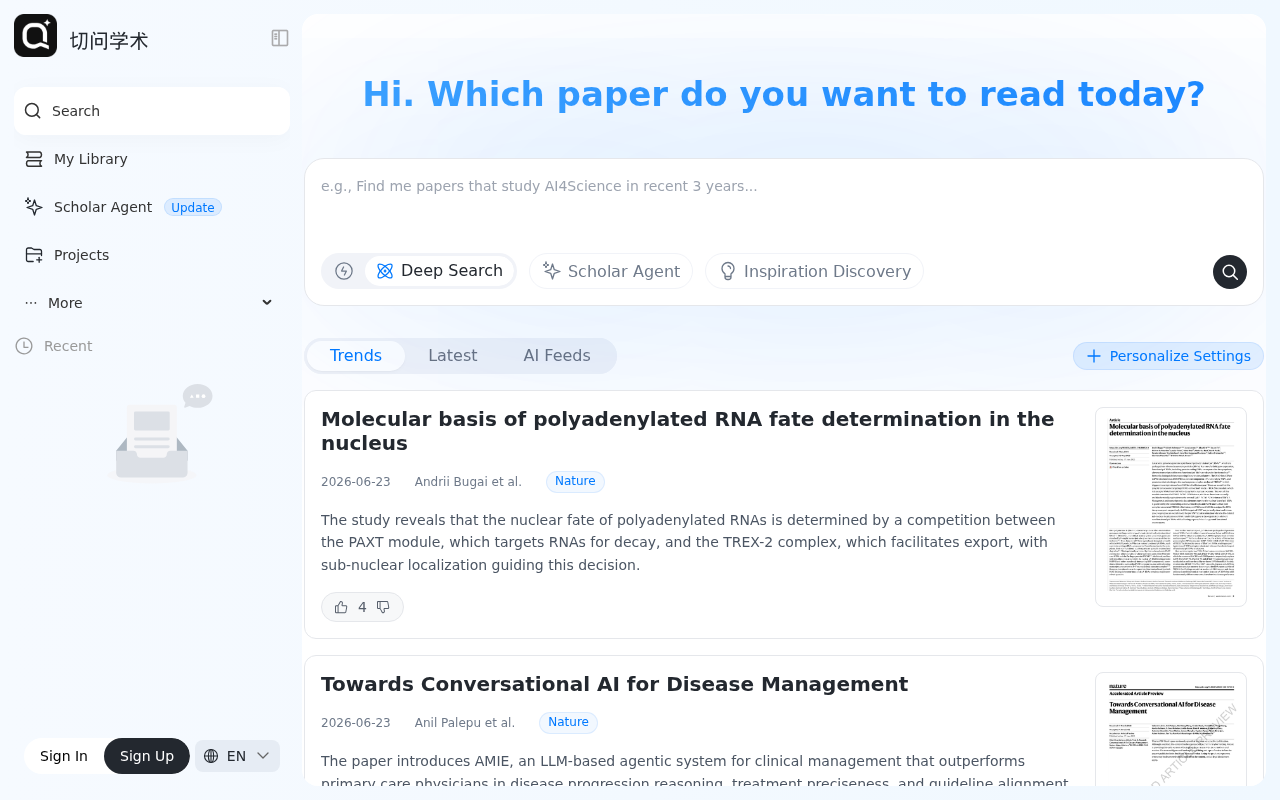Viewport: 1280px width, 800px height.
Task: Dislike the polyadenylated RNA paper
Action: (x=383, y=607)
